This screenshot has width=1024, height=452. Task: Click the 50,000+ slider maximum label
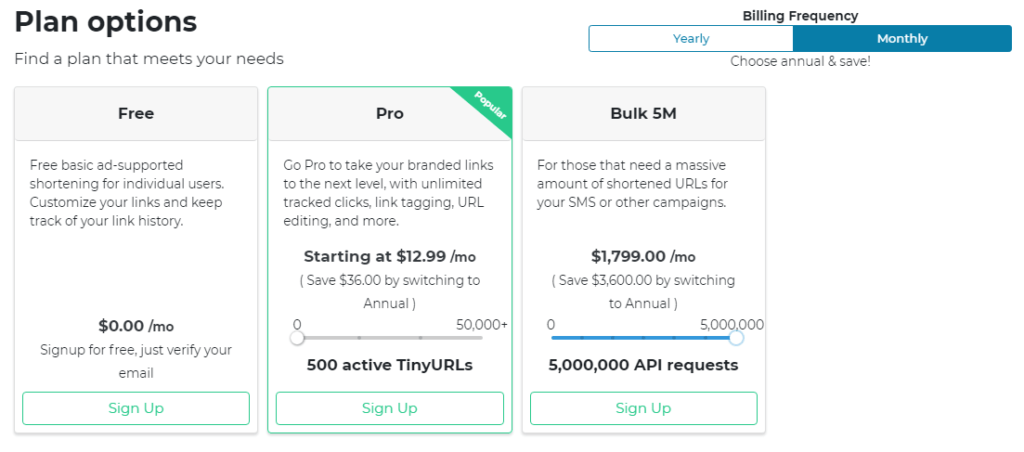click(482, 324)
